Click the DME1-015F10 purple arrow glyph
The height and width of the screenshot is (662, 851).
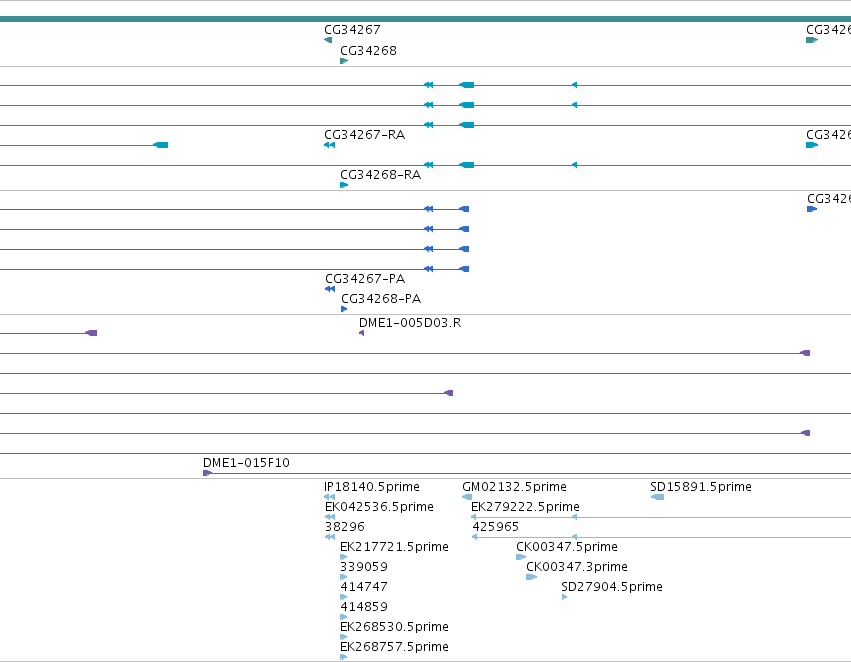coord(207,473)
